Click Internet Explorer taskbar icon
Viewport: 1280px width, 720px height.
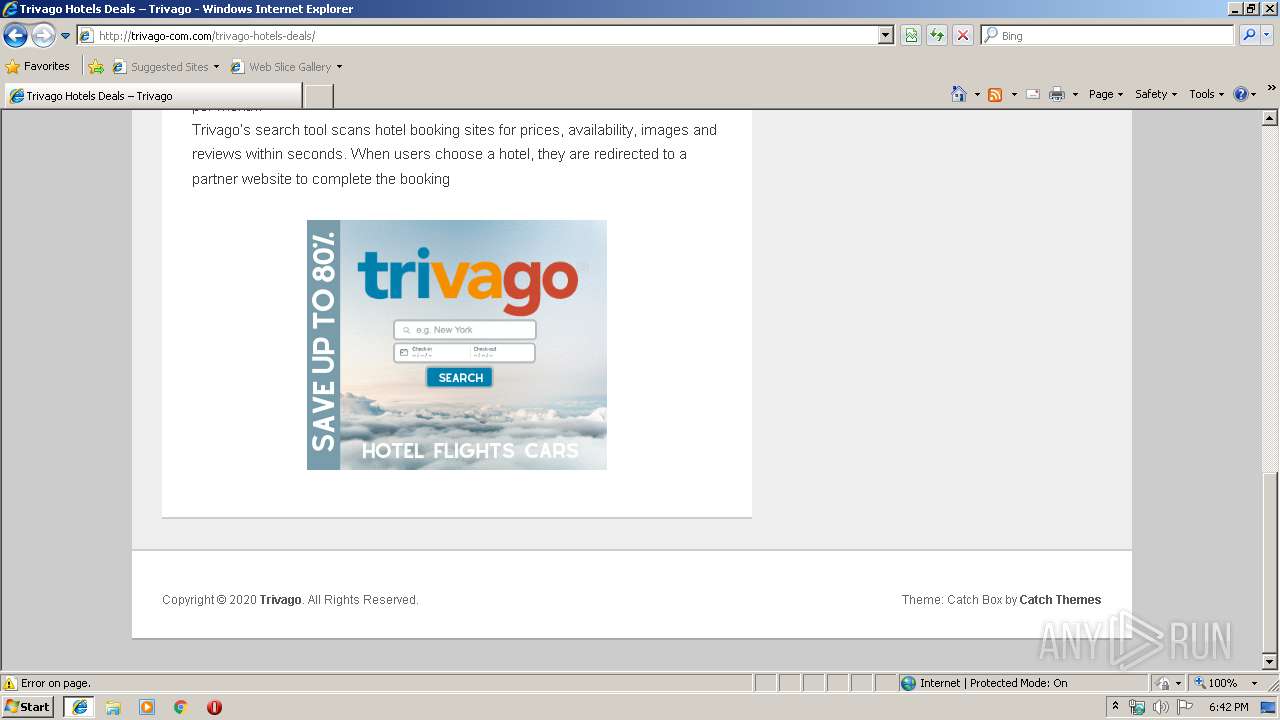click(x=80, y=707)
